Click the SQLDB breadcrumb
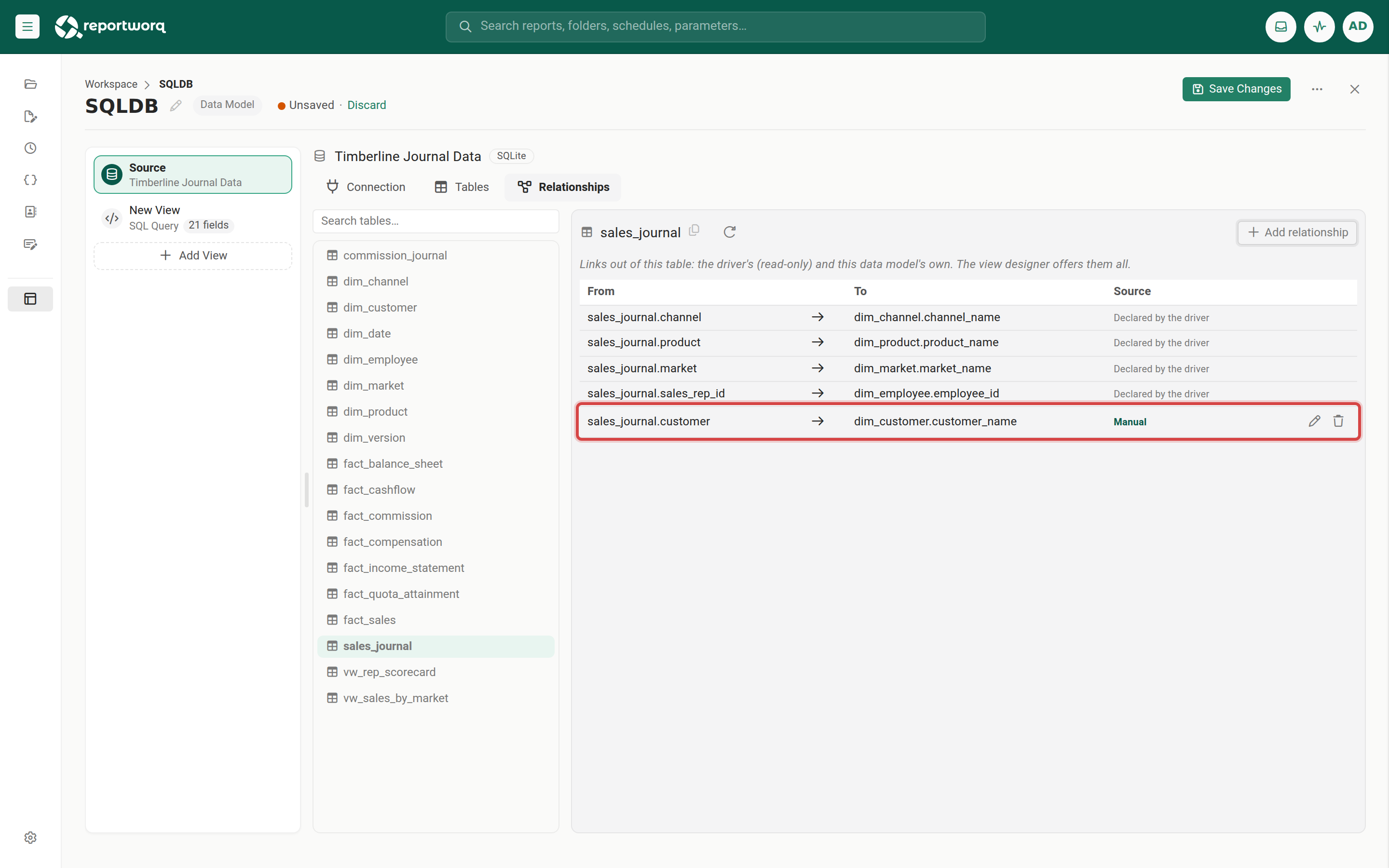 point(176,84)
